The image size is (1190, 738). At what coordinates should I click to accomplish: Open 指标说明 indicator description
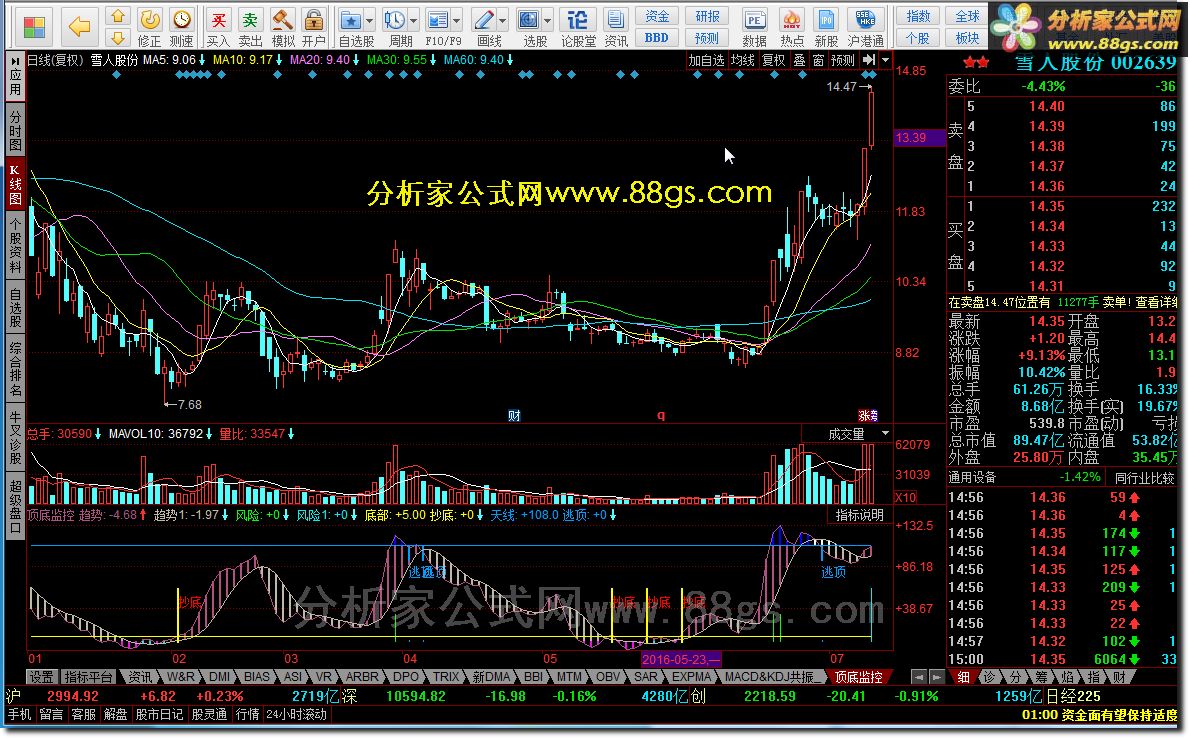pyautogui.click(x=859, y=515)
